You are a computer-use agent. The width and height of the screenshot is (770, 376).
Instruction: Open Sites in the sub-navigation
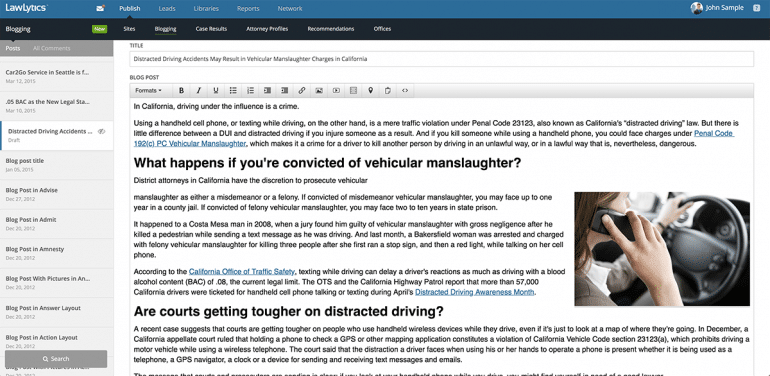(129, 29)
